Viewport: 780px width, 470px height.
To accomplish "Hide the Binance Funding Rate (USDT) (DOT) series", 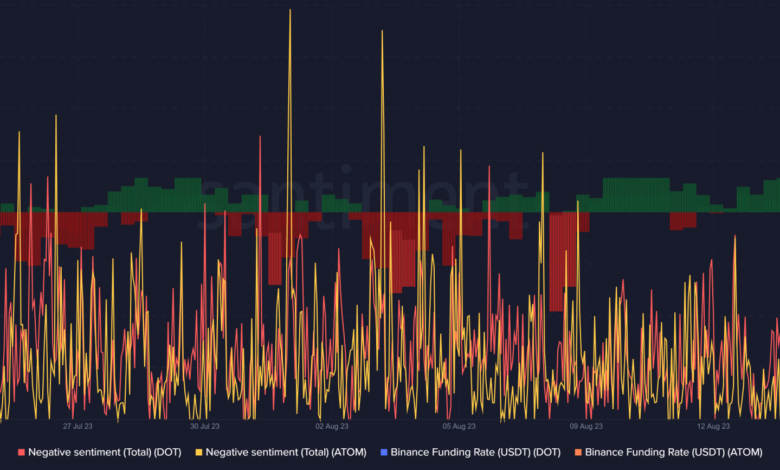I will click(x=478, y=452).
